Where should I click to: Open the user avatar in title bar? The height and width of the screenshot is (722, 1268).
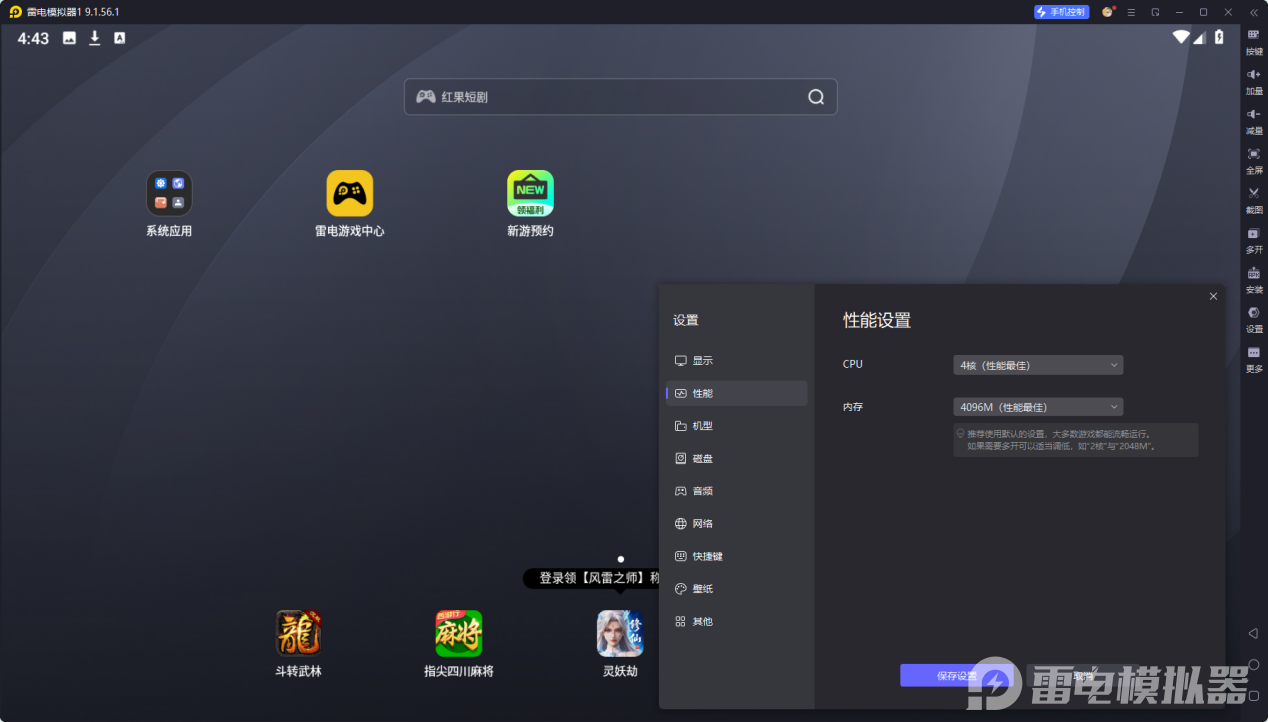pos(1108,12)
